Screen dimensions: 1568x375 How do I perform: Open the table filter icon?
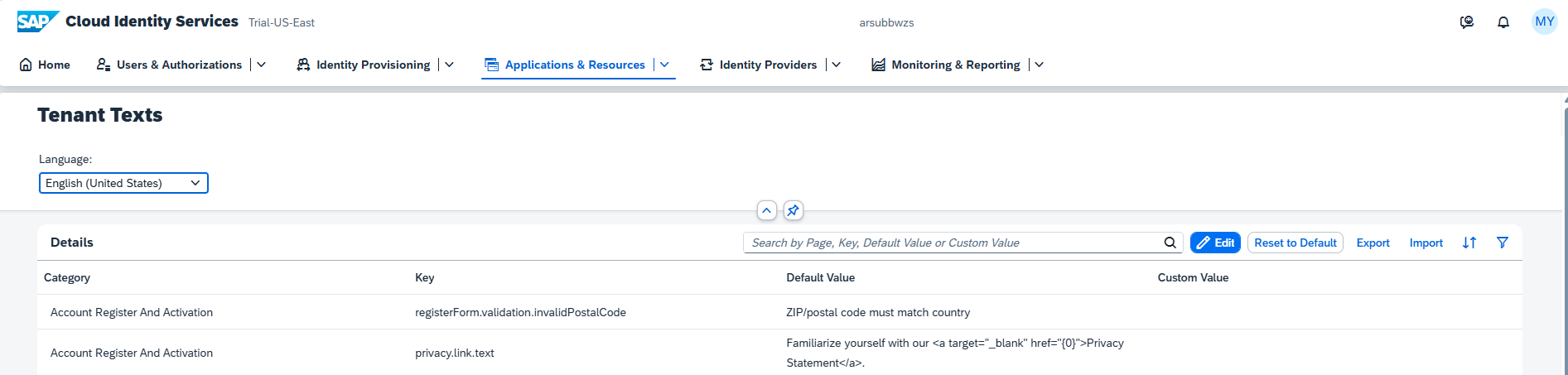(x=1503, y=243)
